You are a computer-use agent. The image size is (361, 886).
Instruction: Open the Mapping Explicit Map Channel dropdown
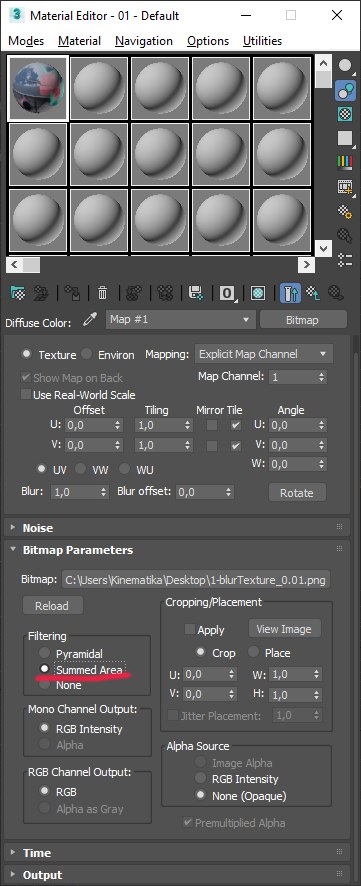tap(264, 354)
